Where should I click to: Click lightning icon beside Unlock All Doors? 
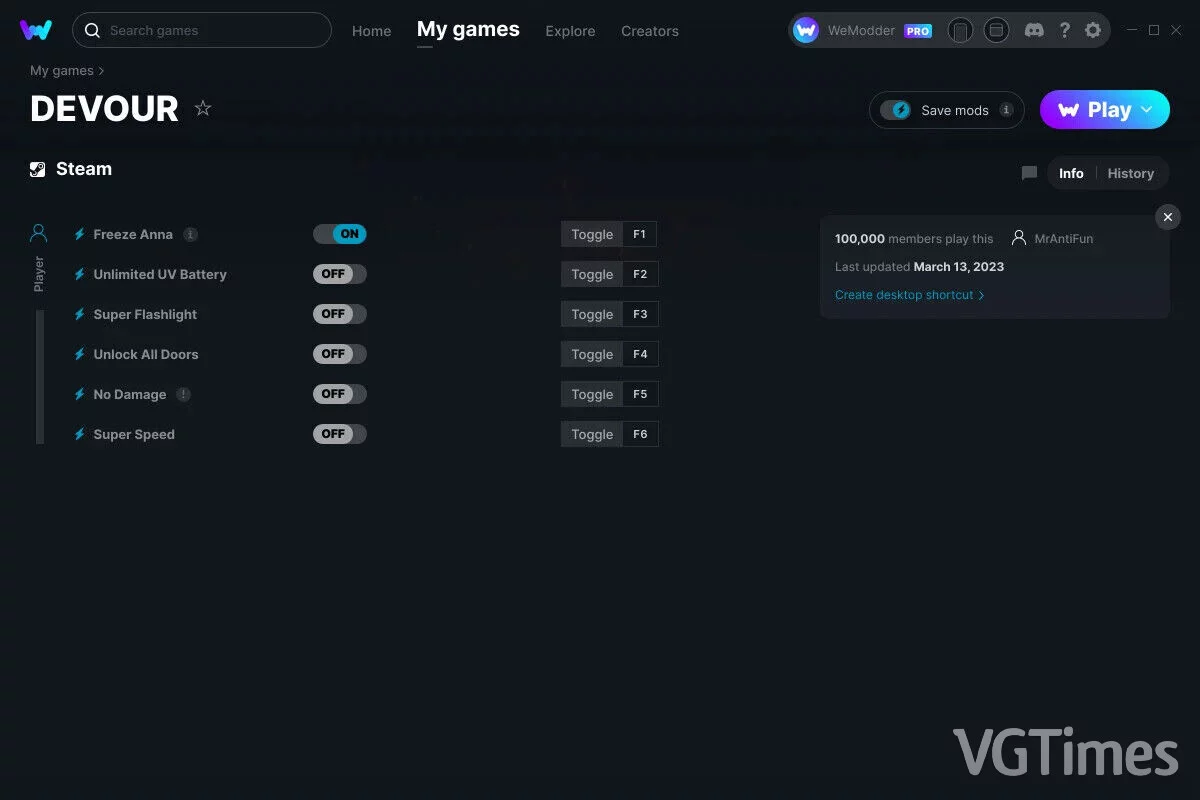point(80,354)
